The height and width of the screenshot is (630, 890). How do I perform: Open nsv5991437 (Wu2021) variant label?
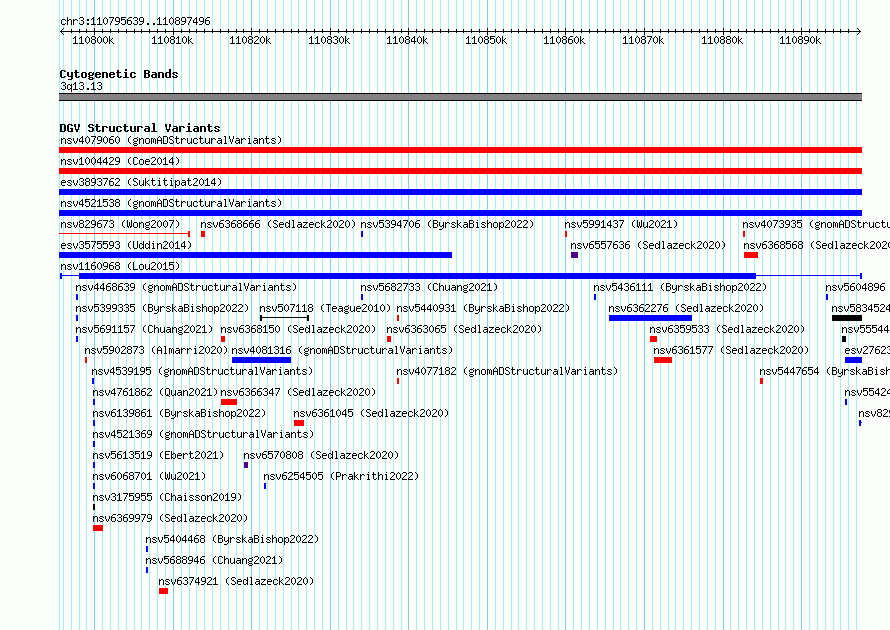[621, 224]
